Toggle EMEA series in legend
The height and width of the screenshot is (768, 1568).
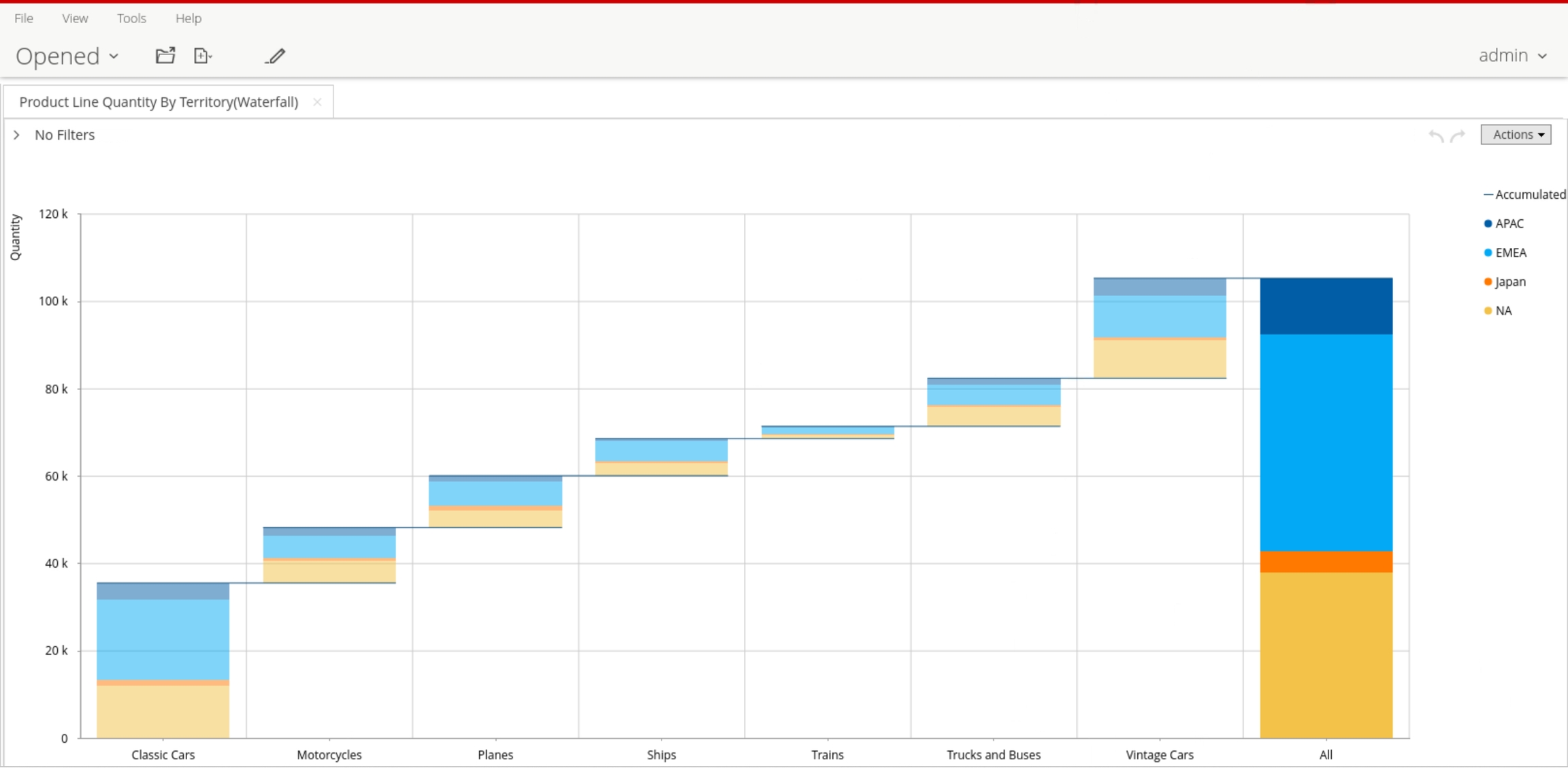tap(1510, 253)
